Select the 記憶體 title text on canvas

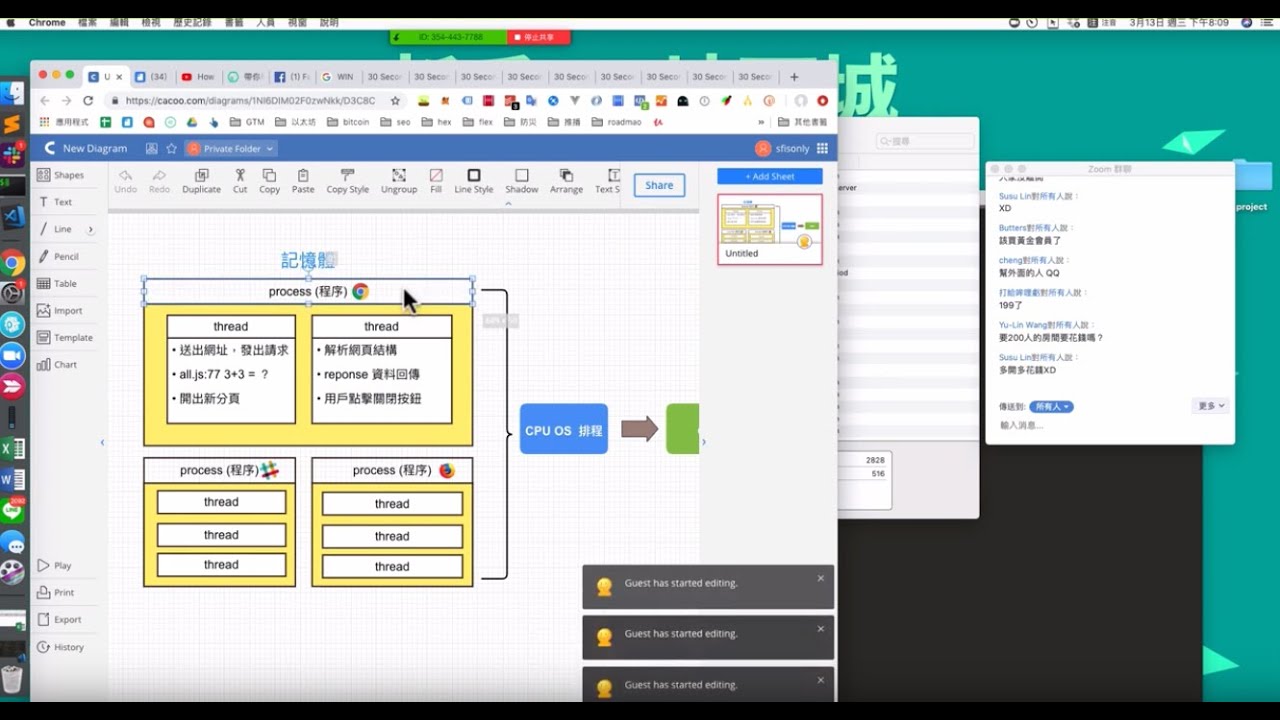pos(308,260)
